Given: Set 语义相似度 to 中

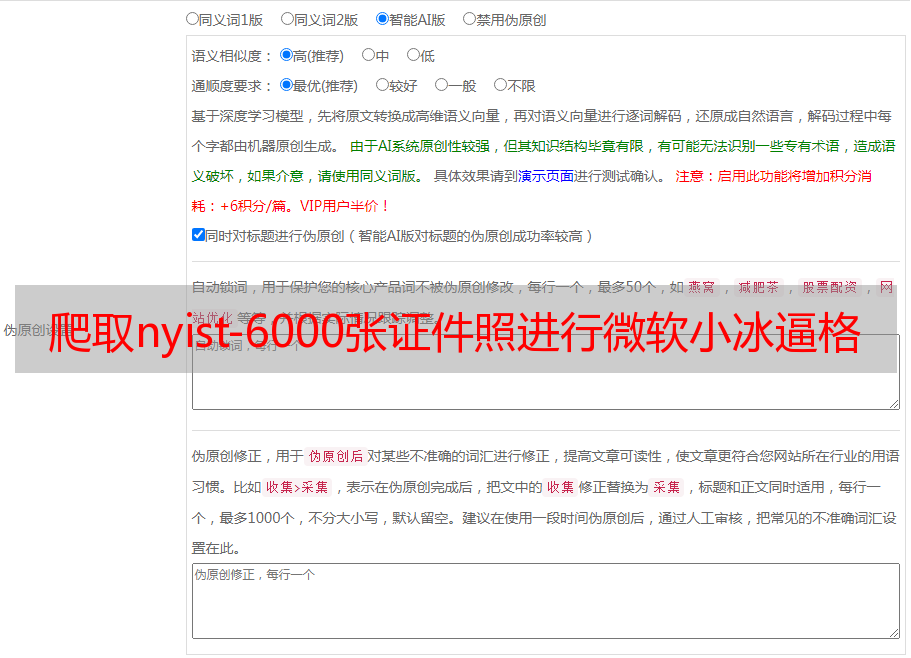Looking at the screenshot, I should coord(368,56).
